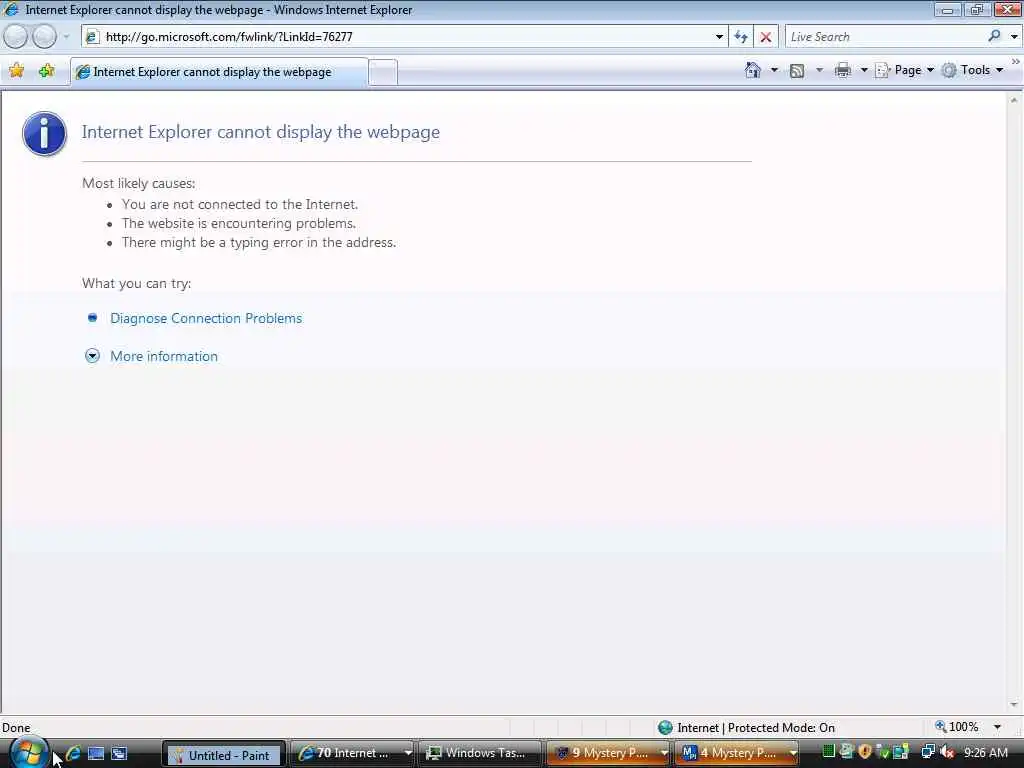This screenshot has width=1024, height=768.
Task: Click the network connection tray icon
Action: click(927, 752)
